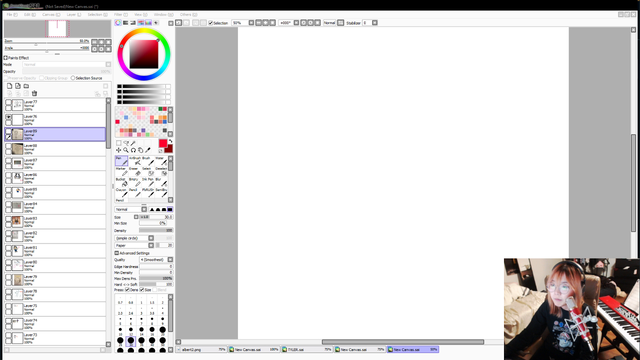Activate the Move tool

[118, 150]
